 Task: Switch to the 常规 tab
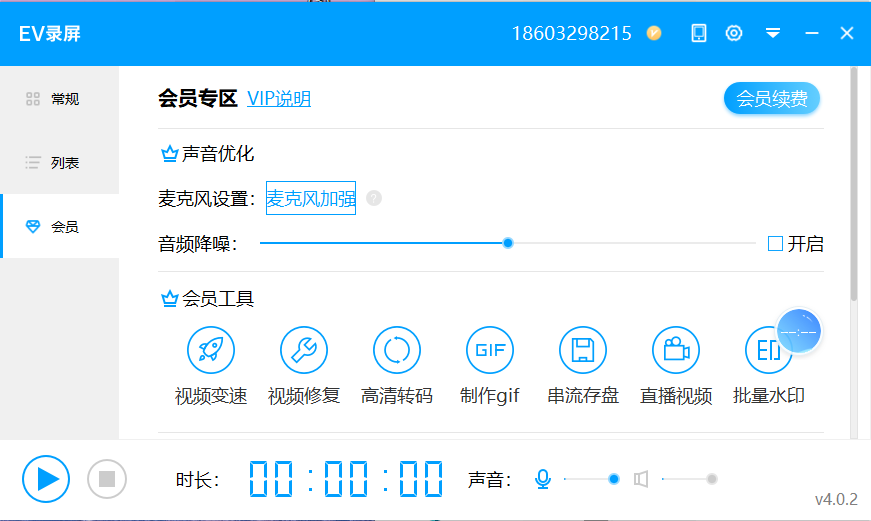point(59,99)
